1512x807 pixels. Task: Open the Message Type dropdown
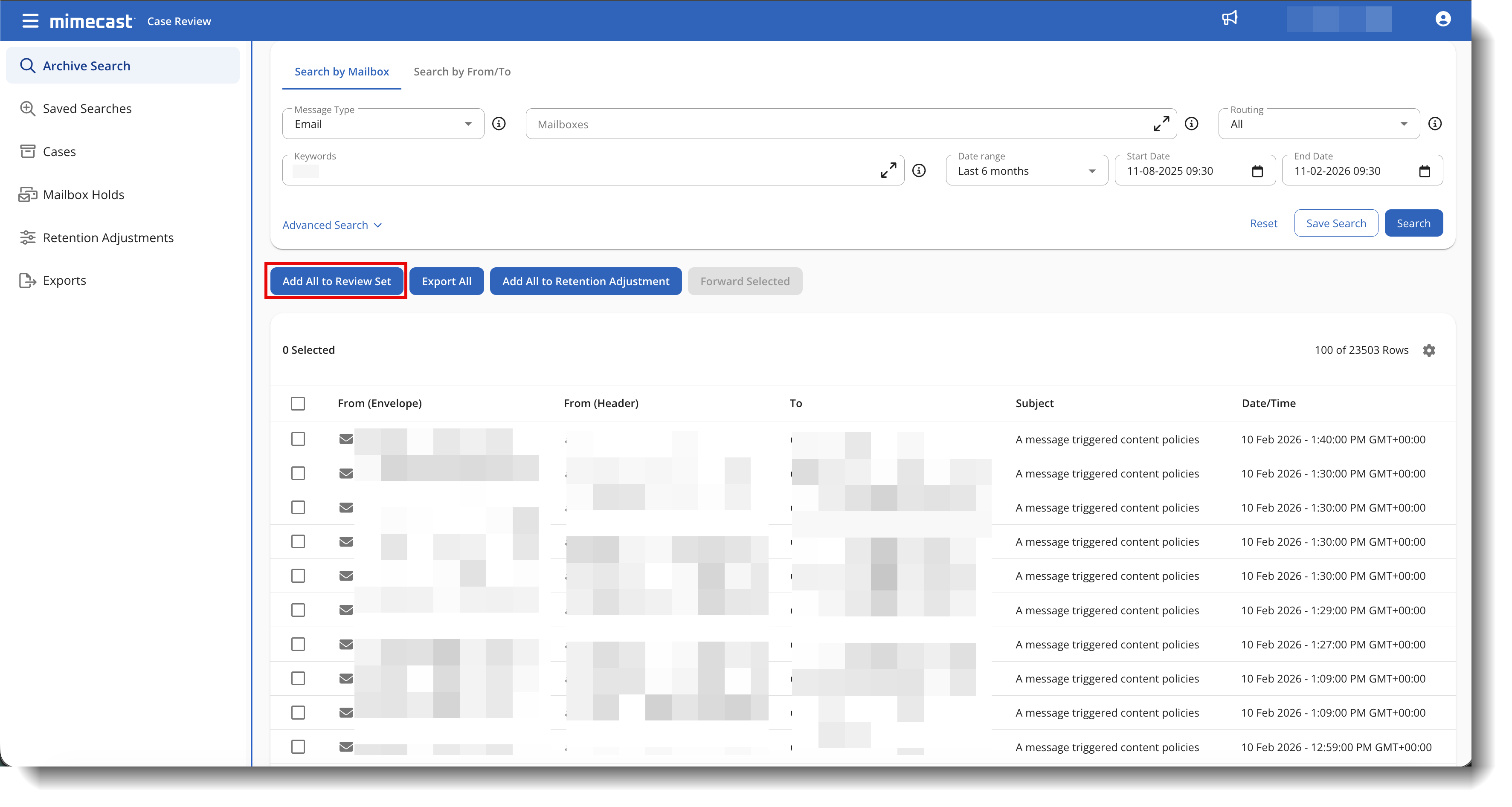(x=383, y=124)
